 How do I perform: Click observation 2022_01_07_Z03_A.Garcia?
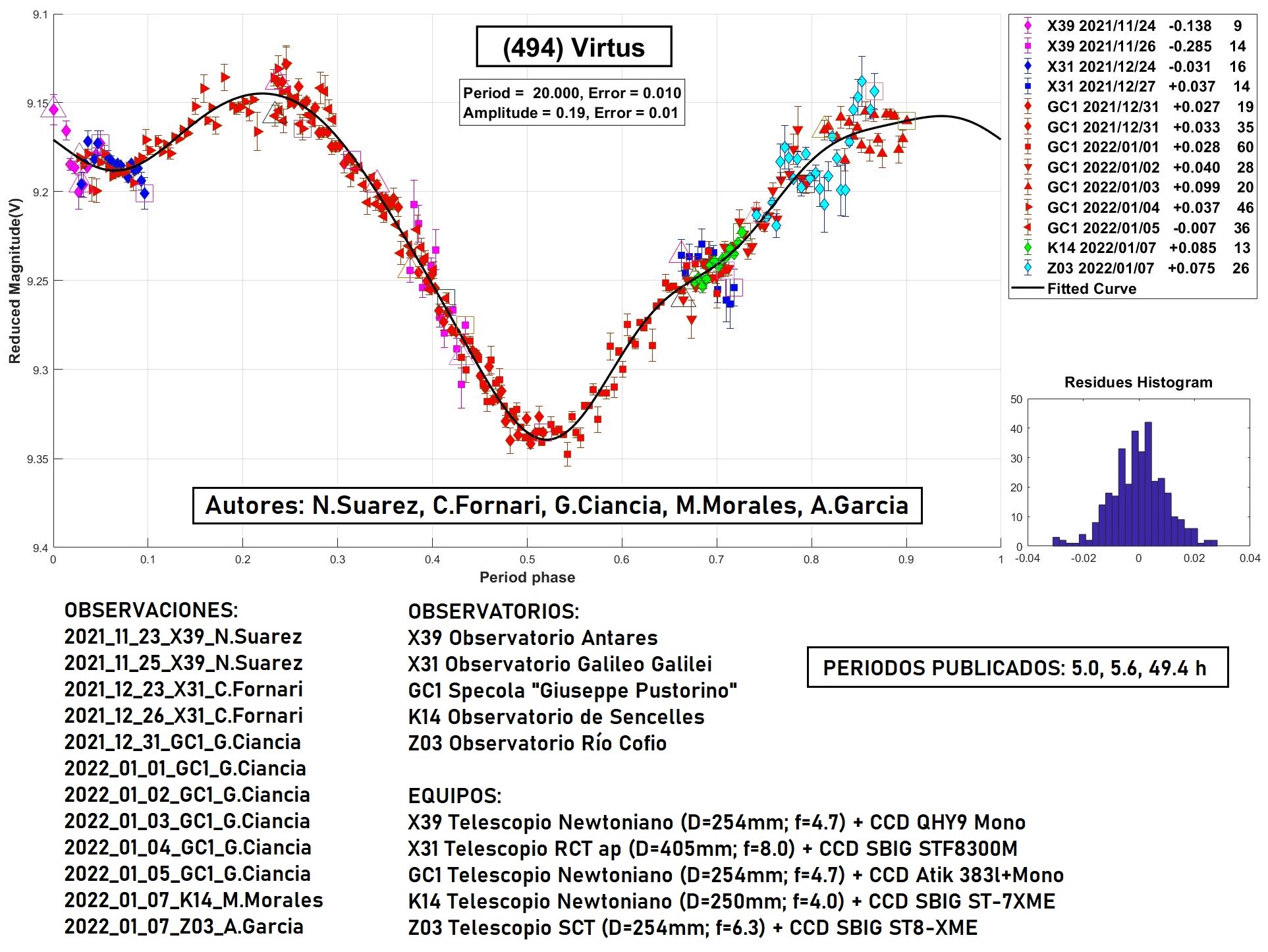click(x=184, y=926)
